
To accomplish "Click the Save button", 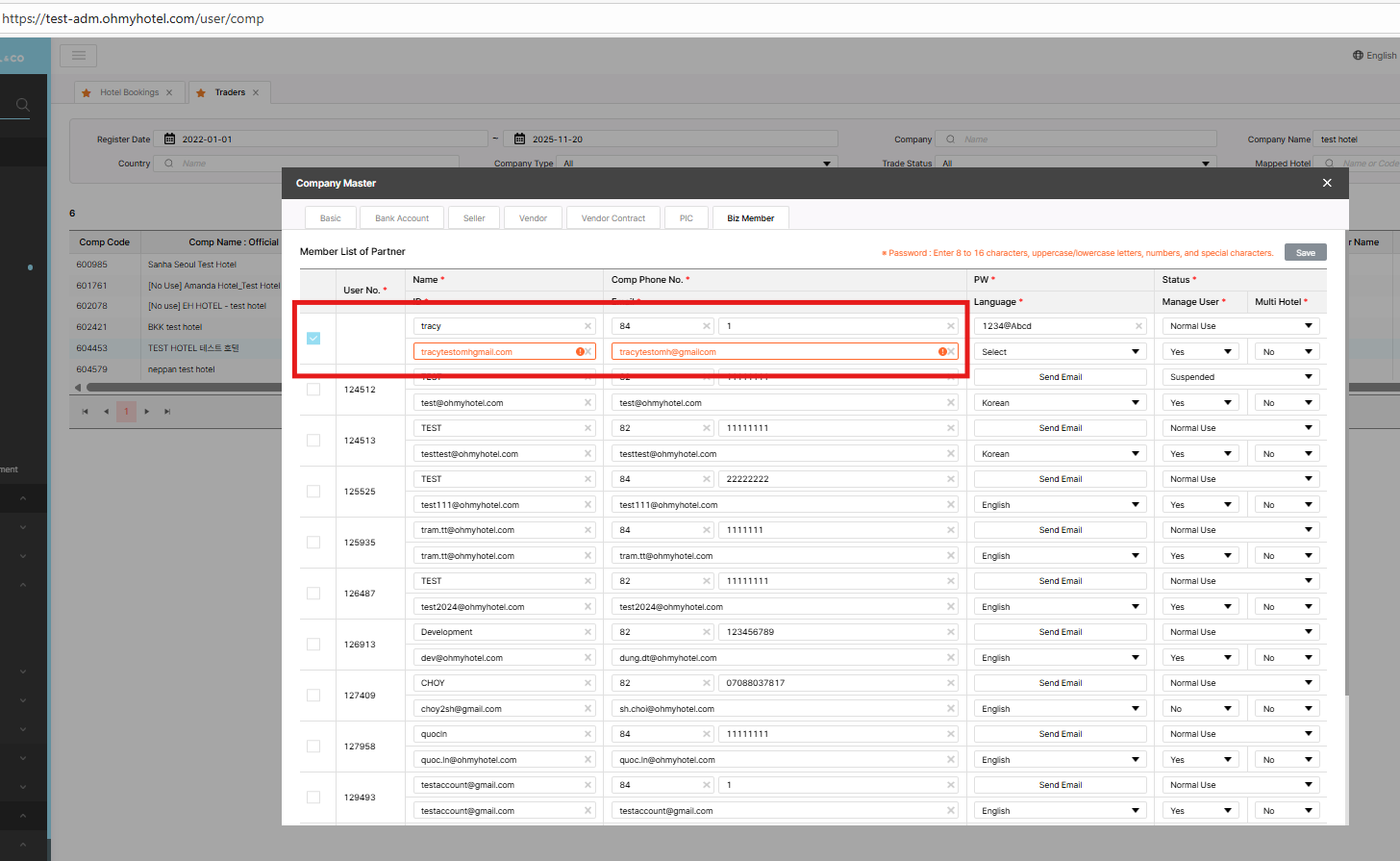I will pyautogui.click(x=1305, y=253).
